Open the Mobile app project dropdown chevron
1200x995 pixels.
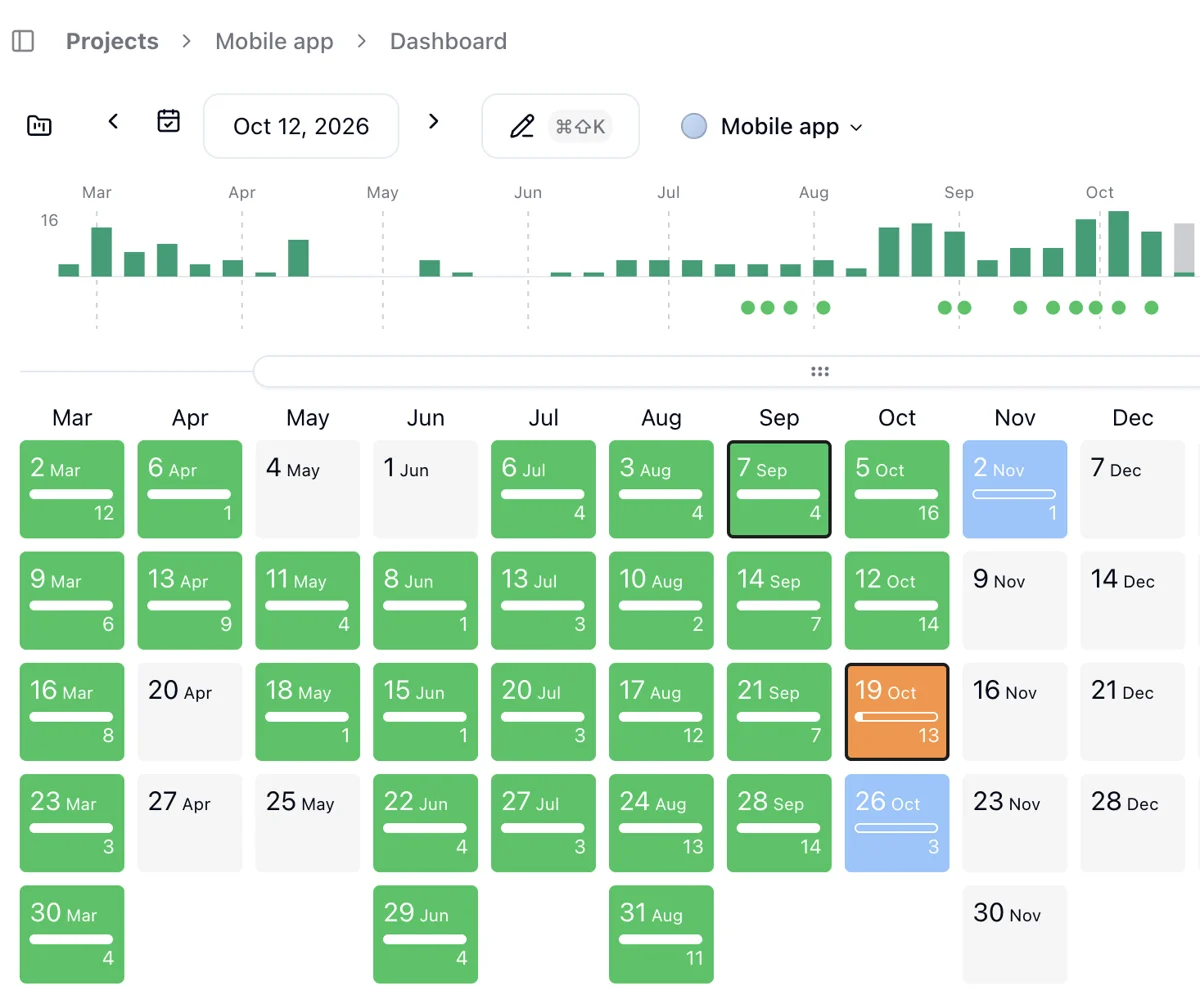856,127
